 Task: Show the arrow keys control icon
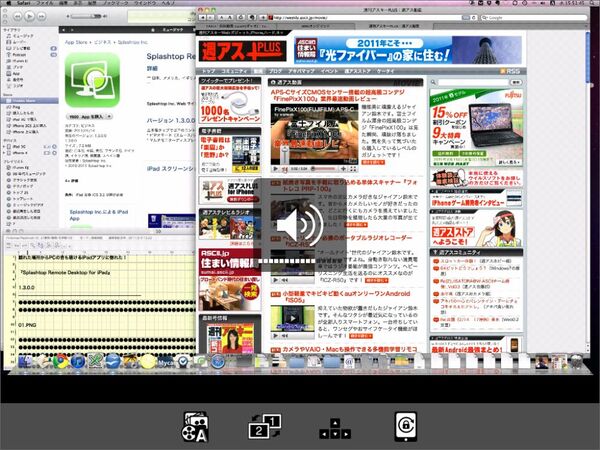coord(335,429)
